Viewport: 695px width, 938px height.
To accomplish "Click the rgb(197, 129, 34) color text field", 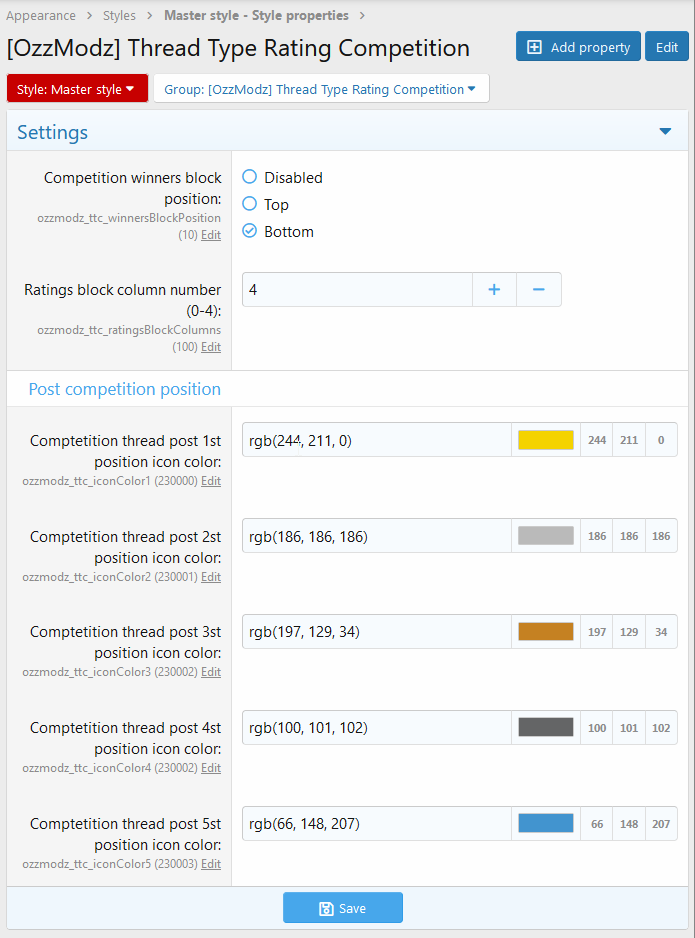I will pyautogui.click(x=377, y=631).
